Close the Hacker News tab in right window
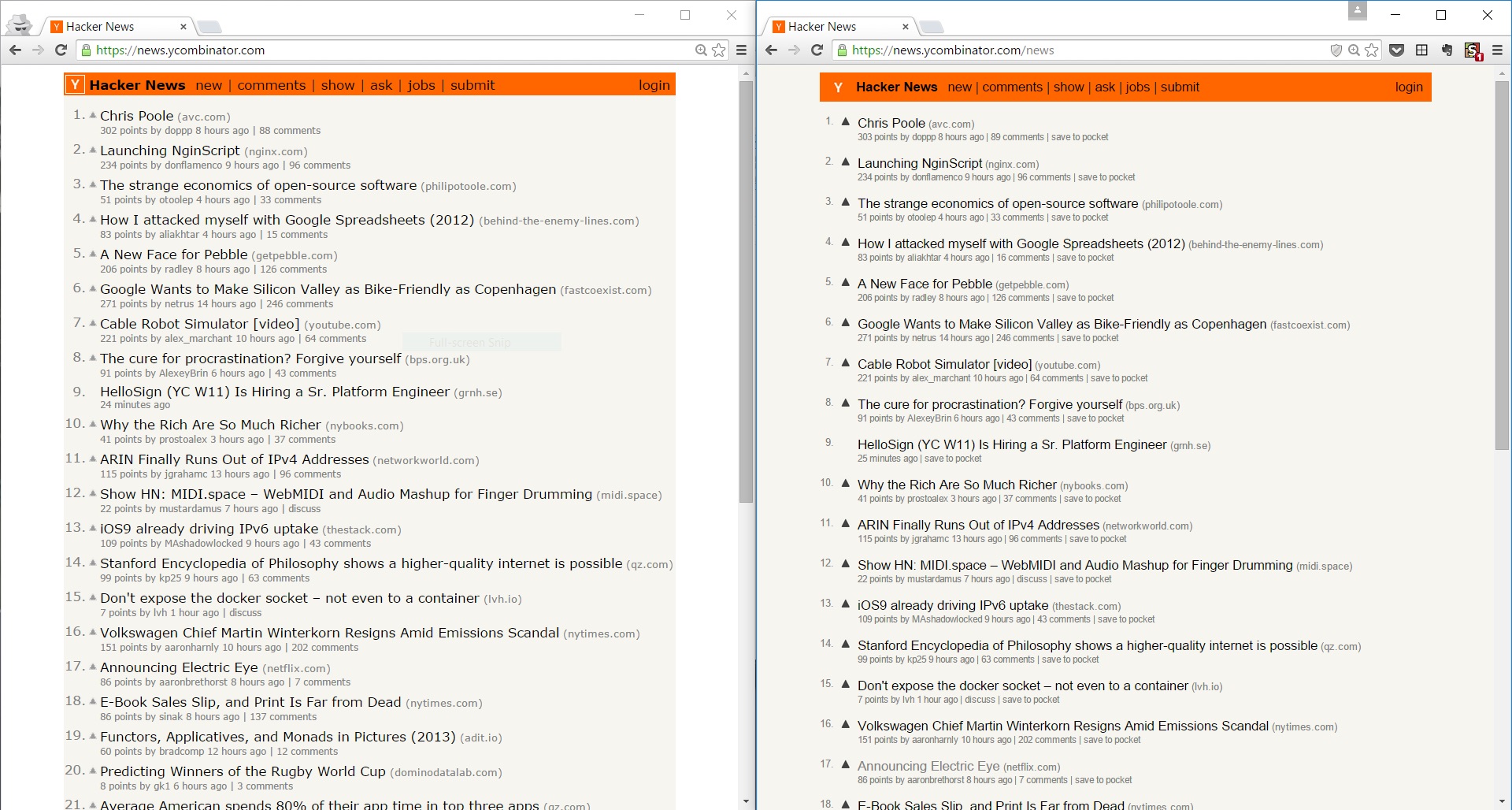The image size is (1512, 810). (905, 26)
